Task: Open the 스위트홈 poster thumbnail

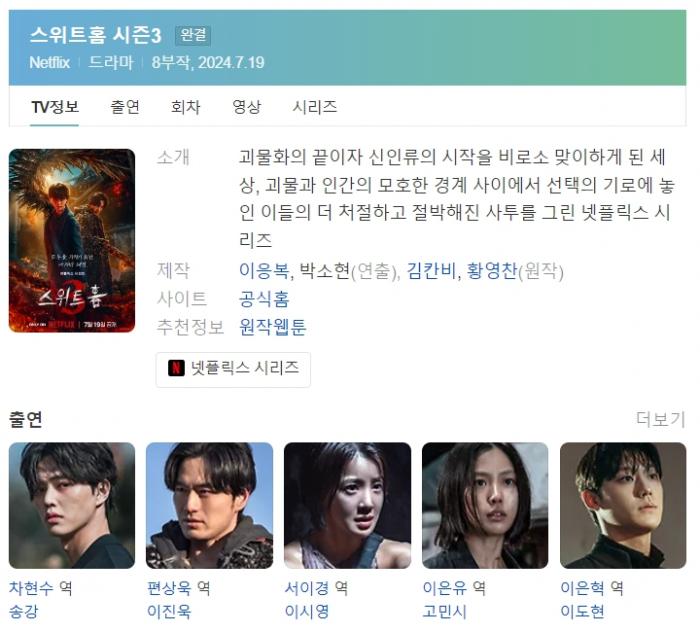Action: pos(72,241)
